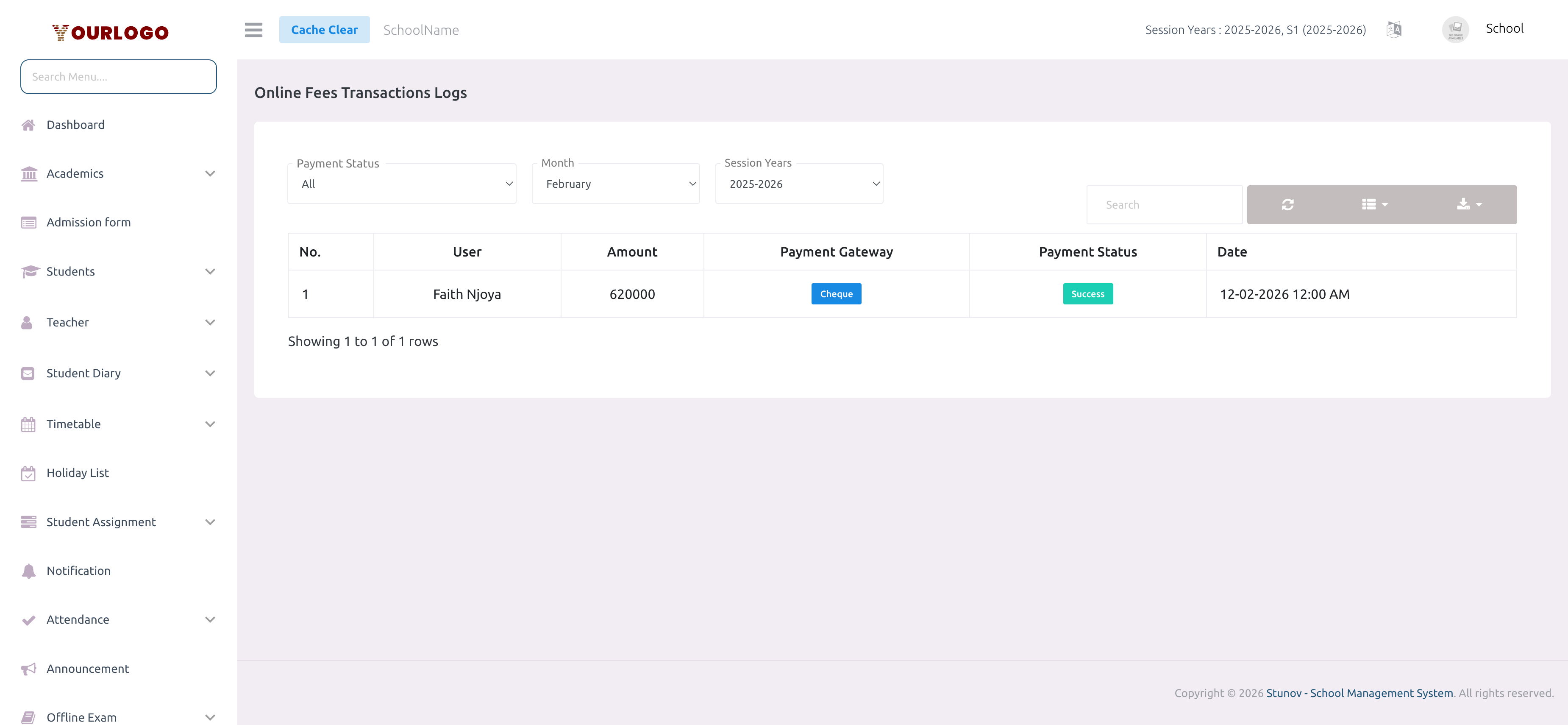Screen dimensions: 1568x725
Task: Open the Teacher menu in the sidebar
Action: click(67, 322)
